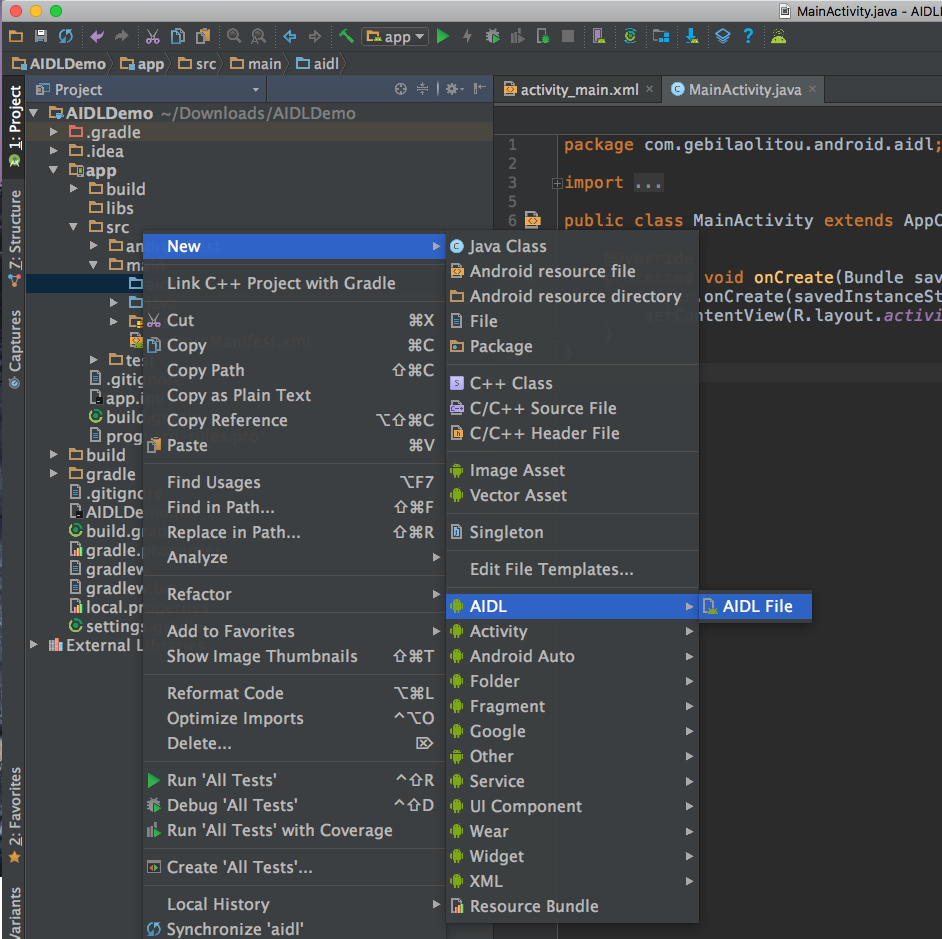Open the Refactor submenu
942x939 pixels.
294,594
